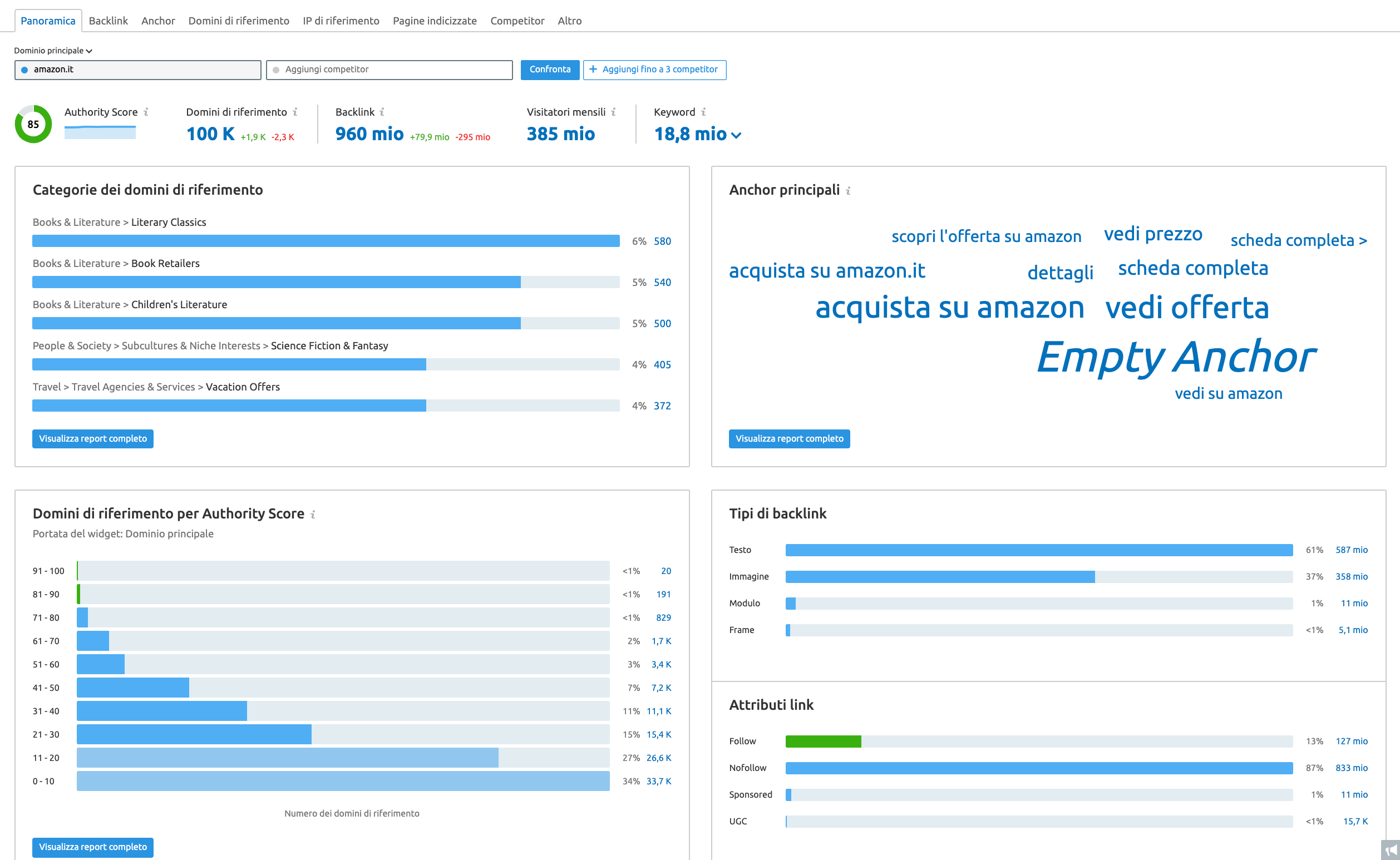This screenshot has height=860, width=1400.
Task: Click the Confronta button
Action: pyautogui.click(x=550, y=70)
